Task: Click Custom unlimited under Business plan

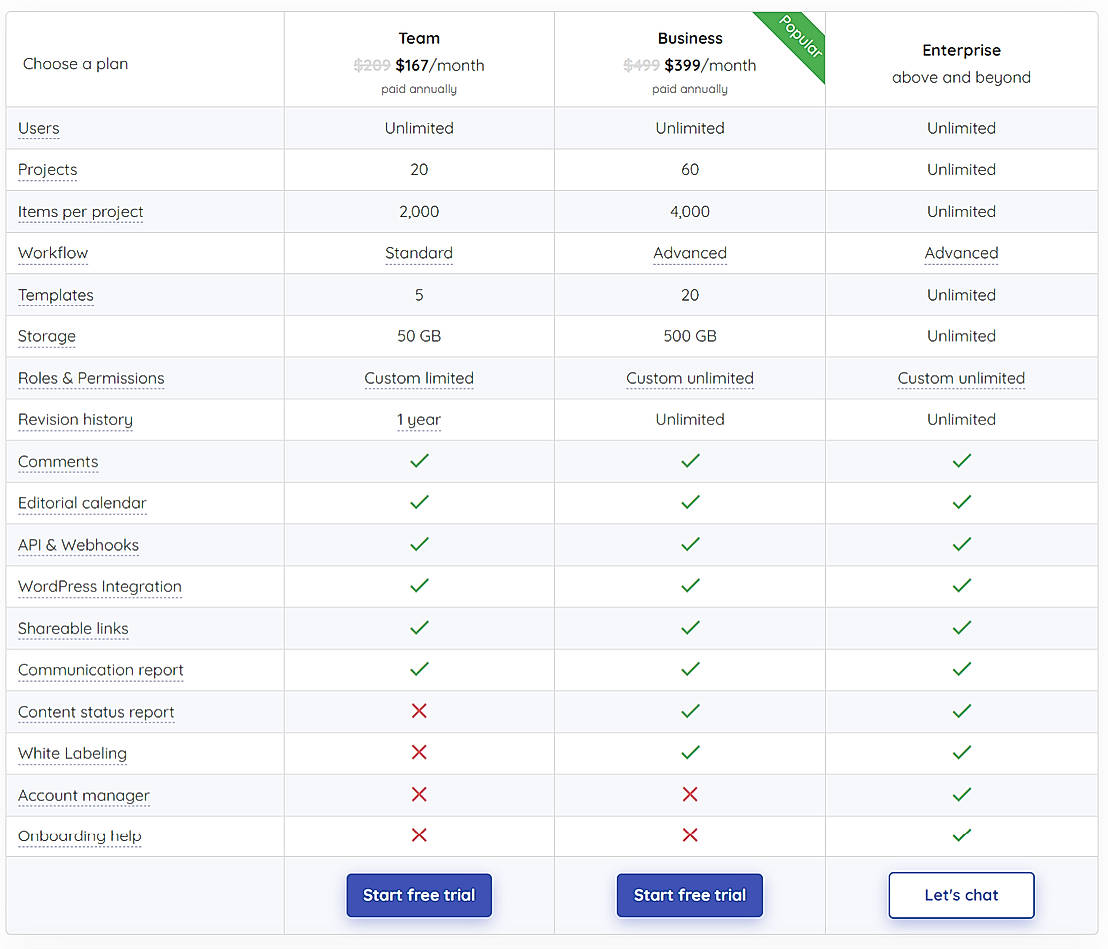Action: click(690, 378)
